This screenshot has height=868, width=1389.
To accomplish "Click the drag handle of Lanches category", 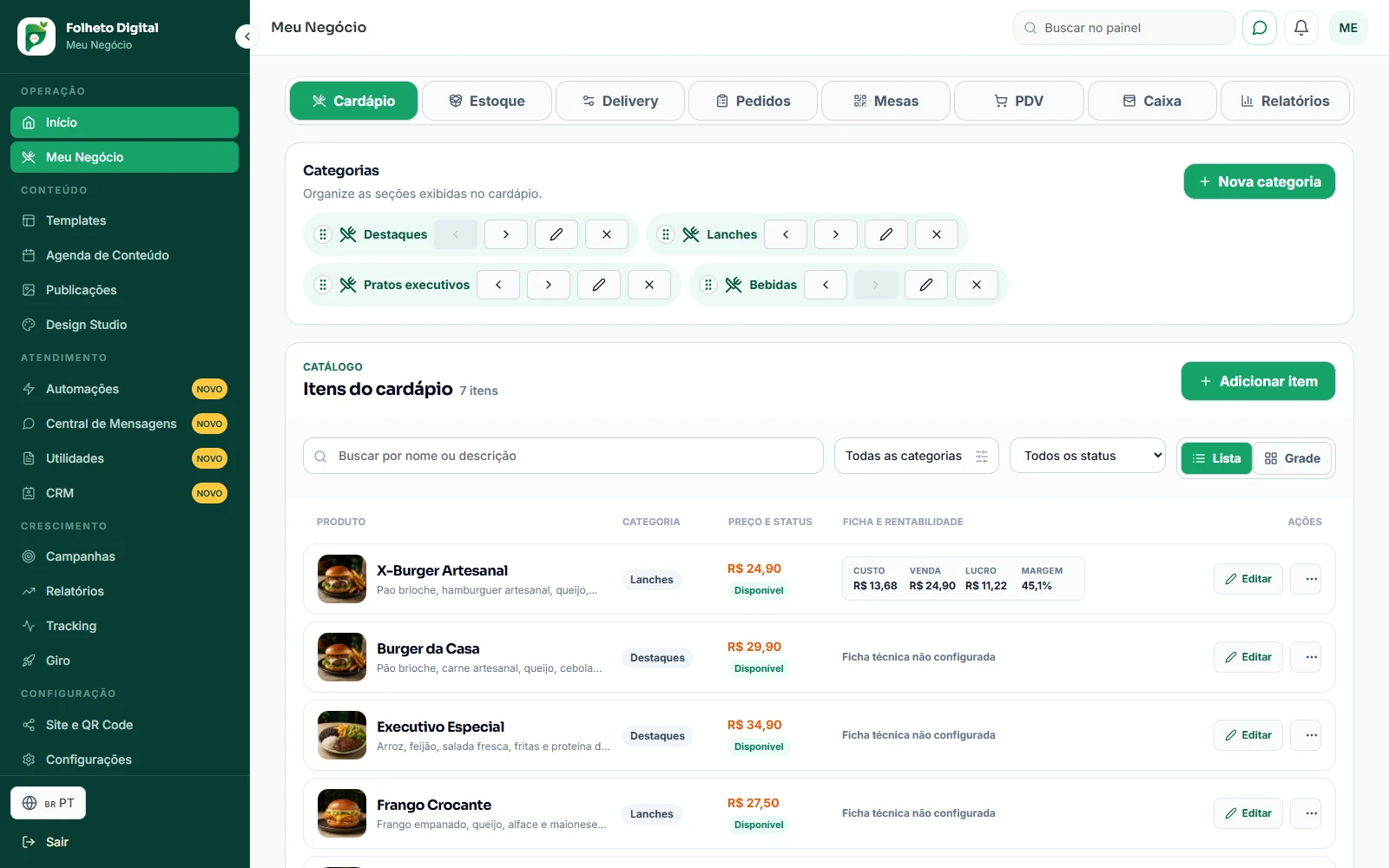I will click(x=666, y=234).
